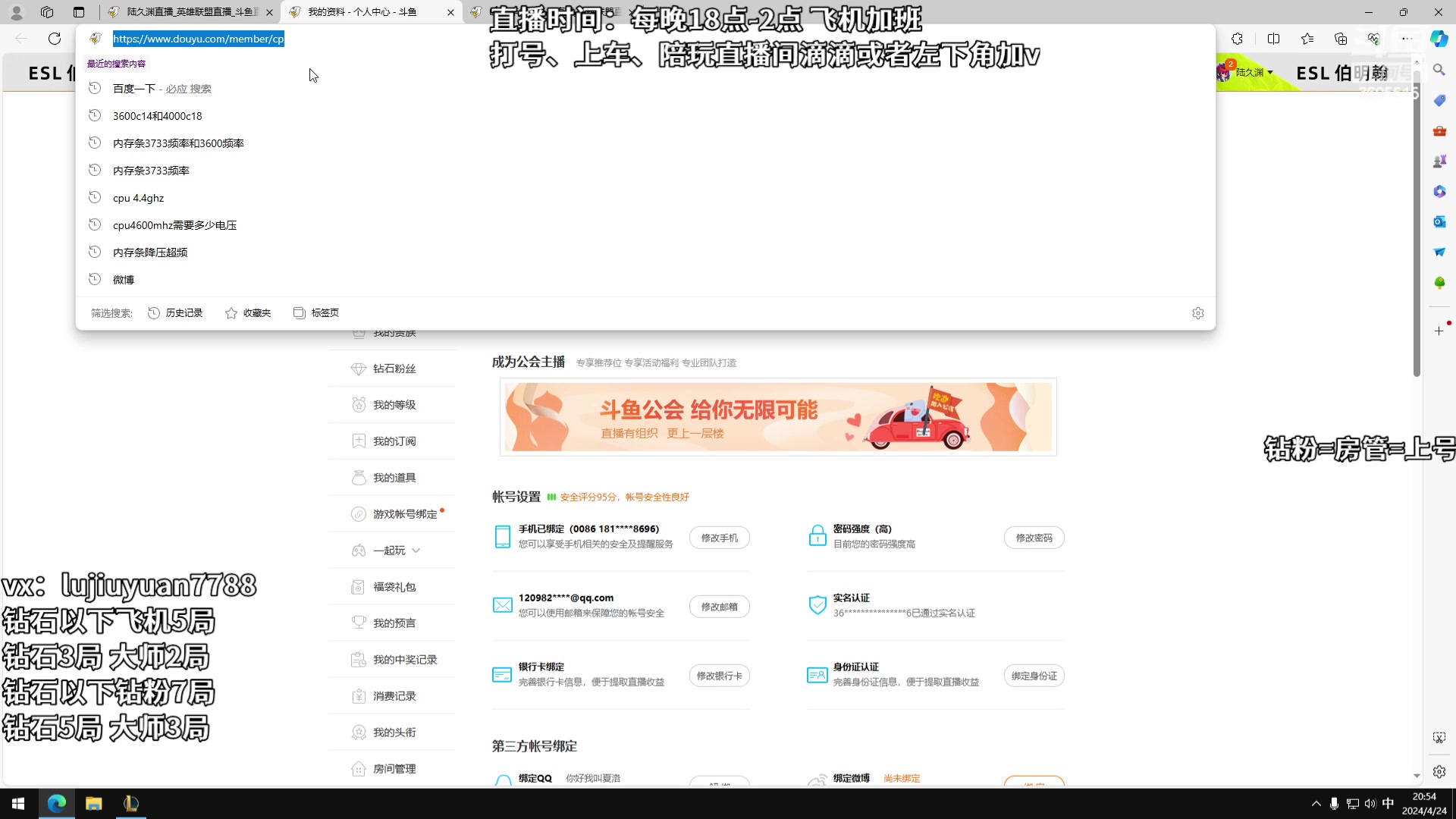Open File Explorer from the taskbar
The width and height of the screenshot is (1456, 819).
(93, 804)
